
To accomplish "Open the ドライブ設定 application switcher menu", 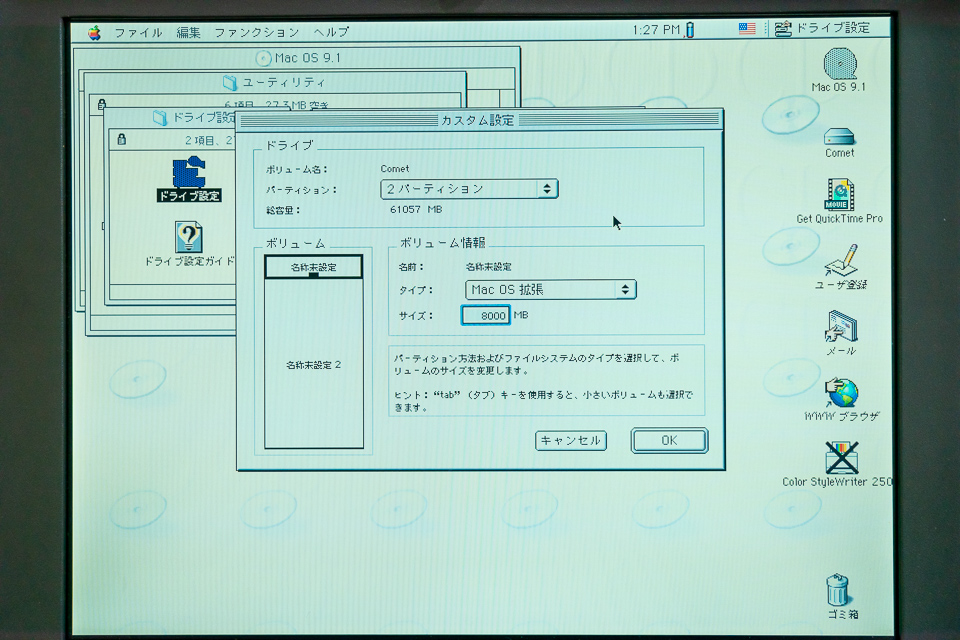I will (821, 28).
